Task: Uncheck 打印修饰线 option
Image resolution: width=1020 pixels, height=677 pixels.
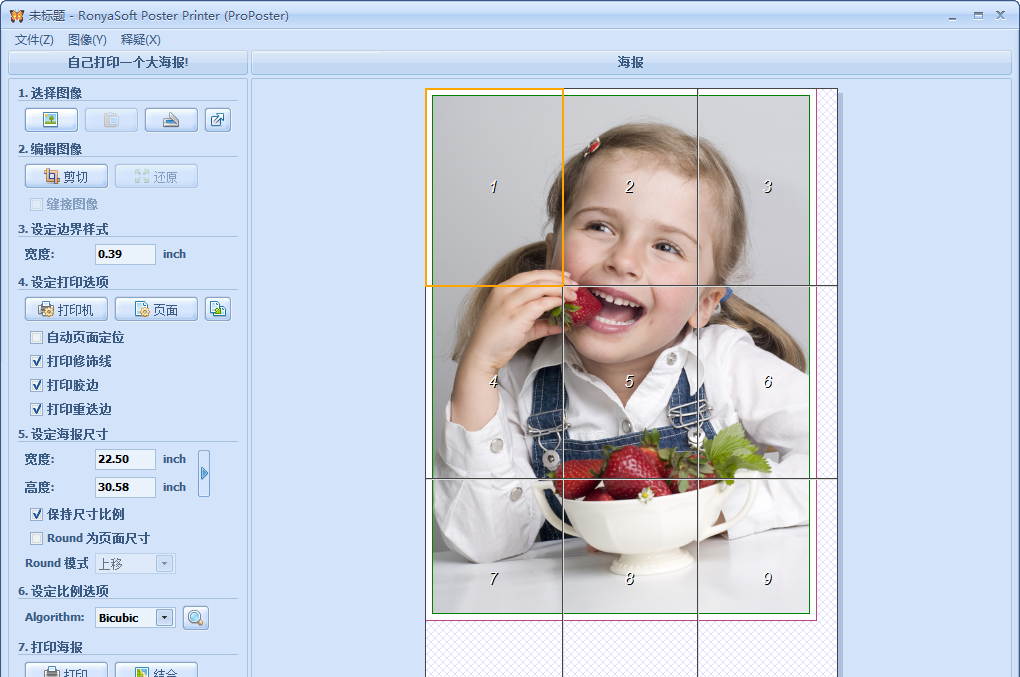Action: click(x=37, y=362)
